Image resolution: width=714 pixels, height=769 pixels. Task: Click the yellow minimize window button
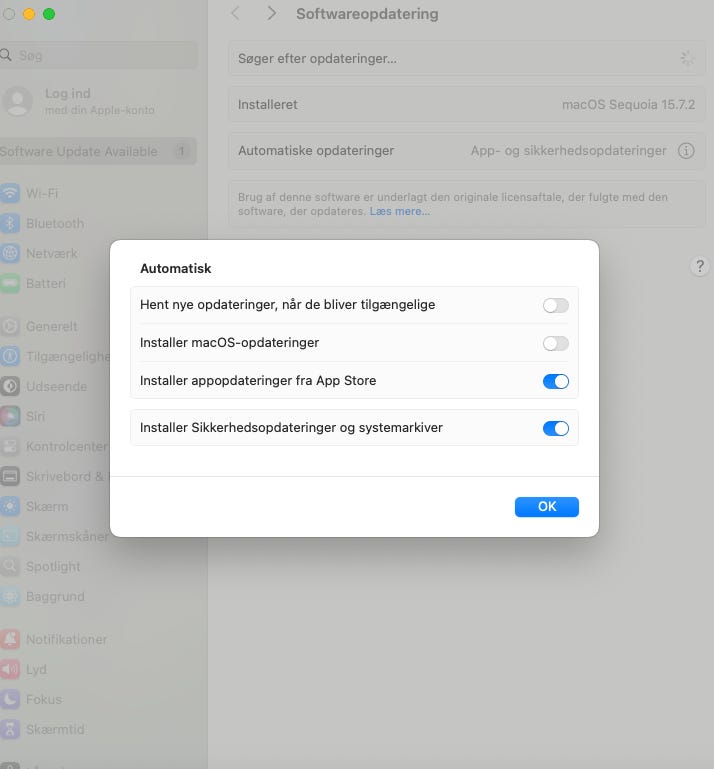point(29,14)
